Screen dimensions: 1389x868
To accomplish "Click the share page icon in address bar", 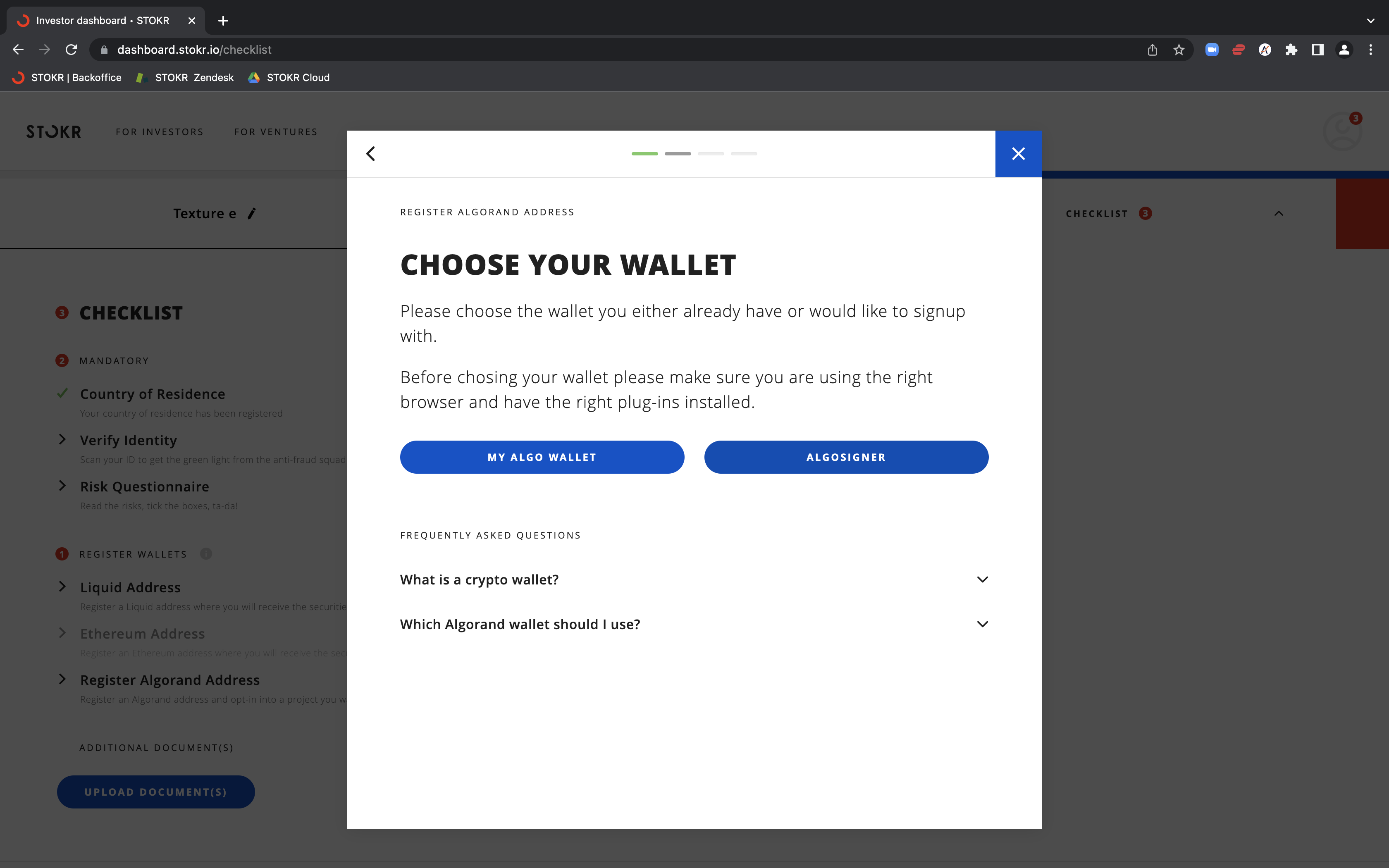I will click(1153, 50).
